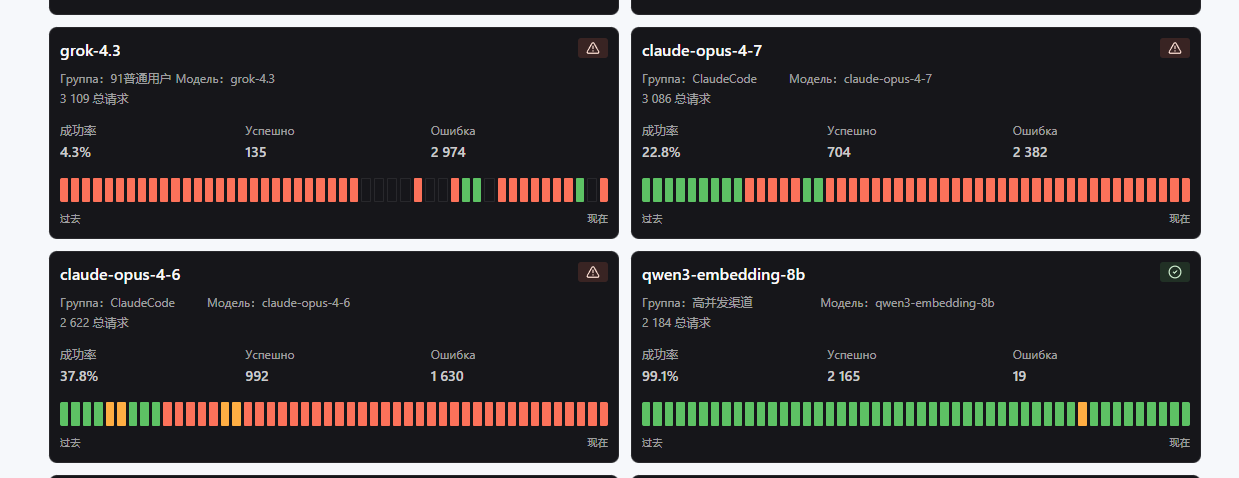
Task: Select the 37.8% success rate value
Action: (79, 377)
